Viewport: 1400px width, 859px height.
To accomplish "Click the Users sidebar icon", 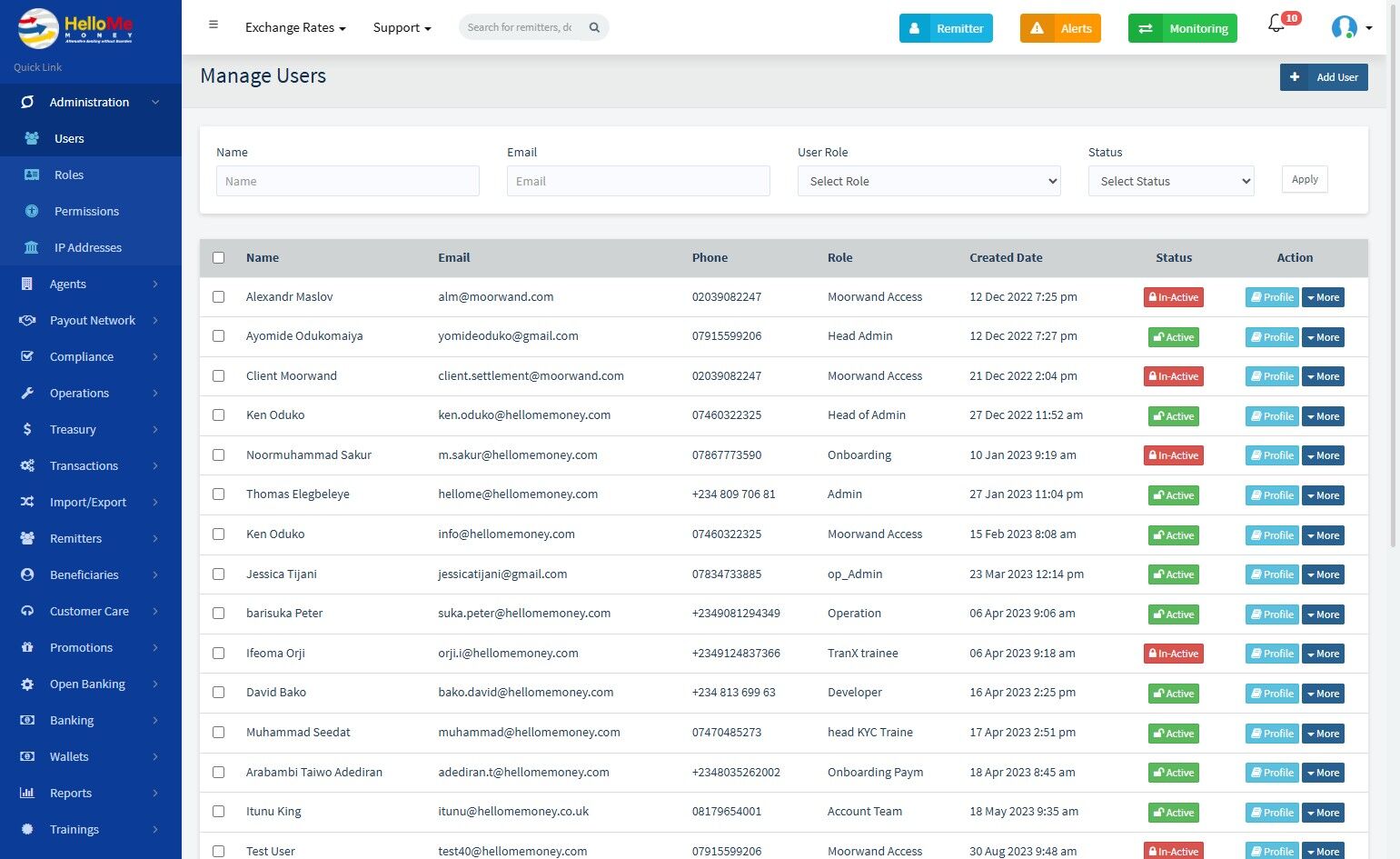I will click(x=32, y=138).
